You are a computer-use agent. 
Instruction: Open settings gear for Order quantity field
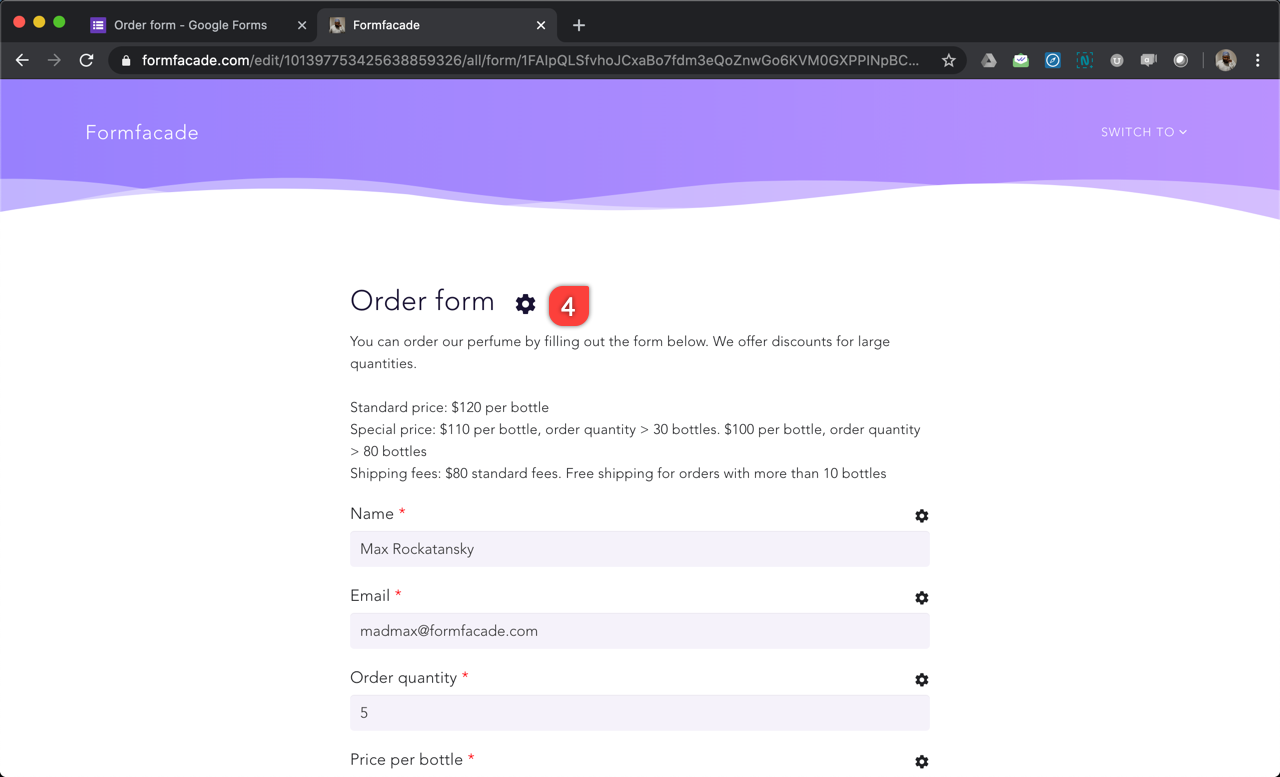click(x=921, y=680)
